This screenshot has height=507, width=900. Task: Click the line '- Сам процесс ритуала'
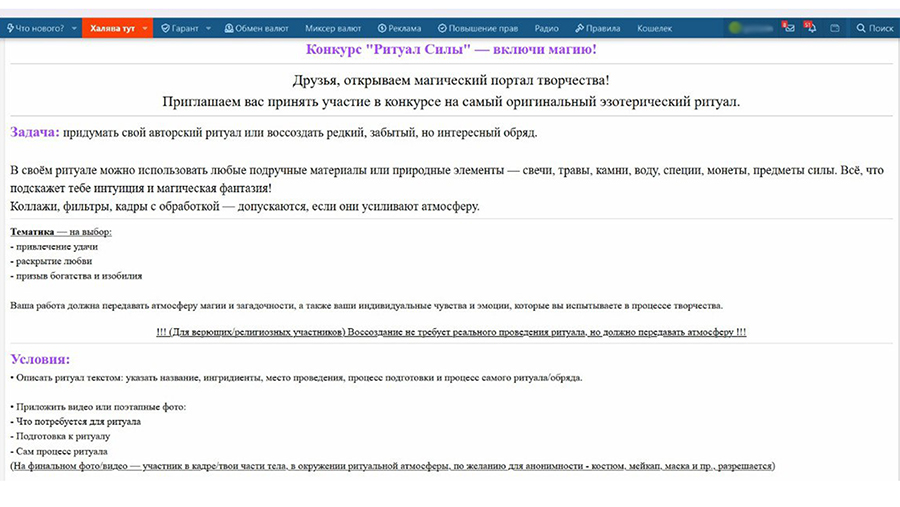[59, 451]
